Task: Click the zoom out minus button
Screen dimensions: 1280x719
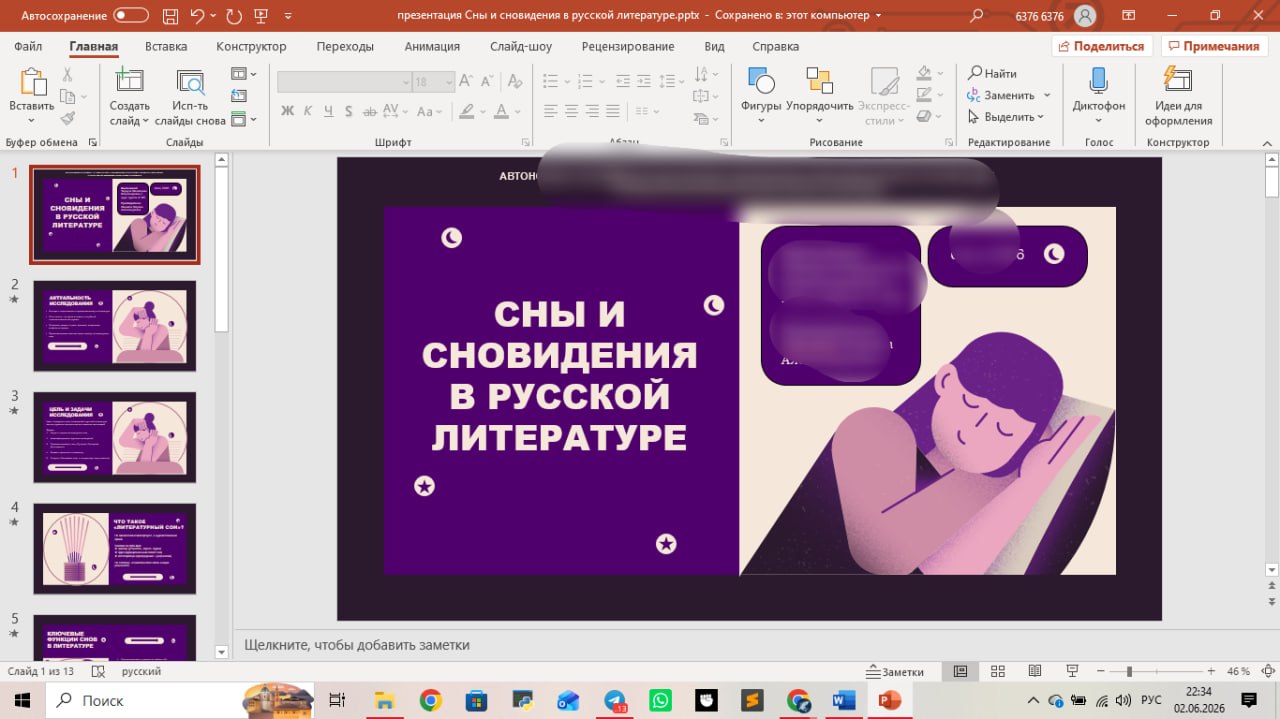Action: pyautogui.click(x=1101, y=672)
